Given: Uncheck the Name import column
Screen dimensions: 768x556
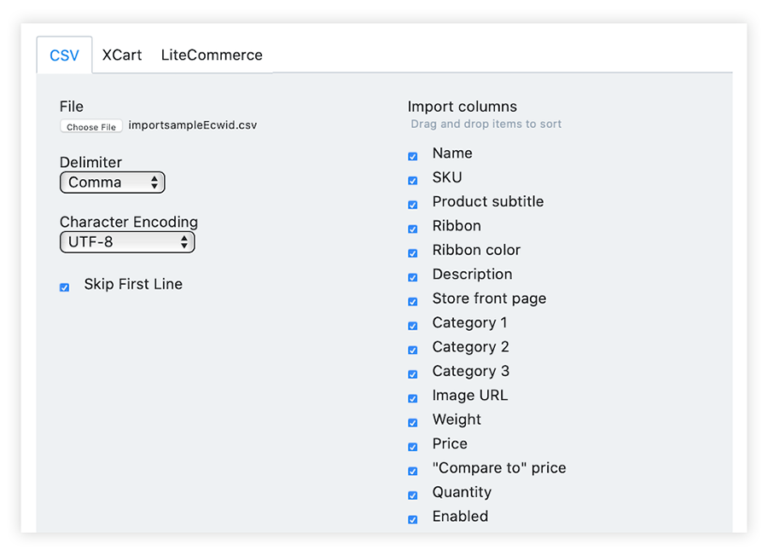Looking at the screenshot, I should pos(413,156).
